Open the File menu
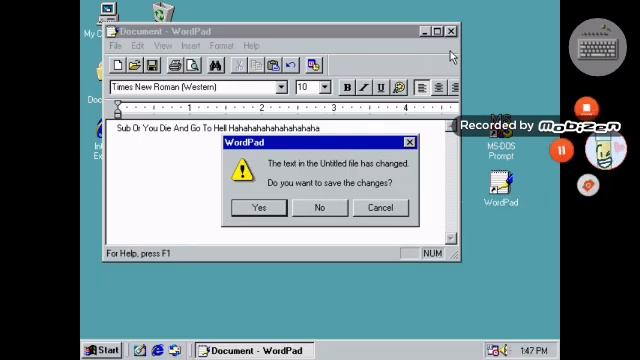640x360 pixels. click(x=115, y=46)
